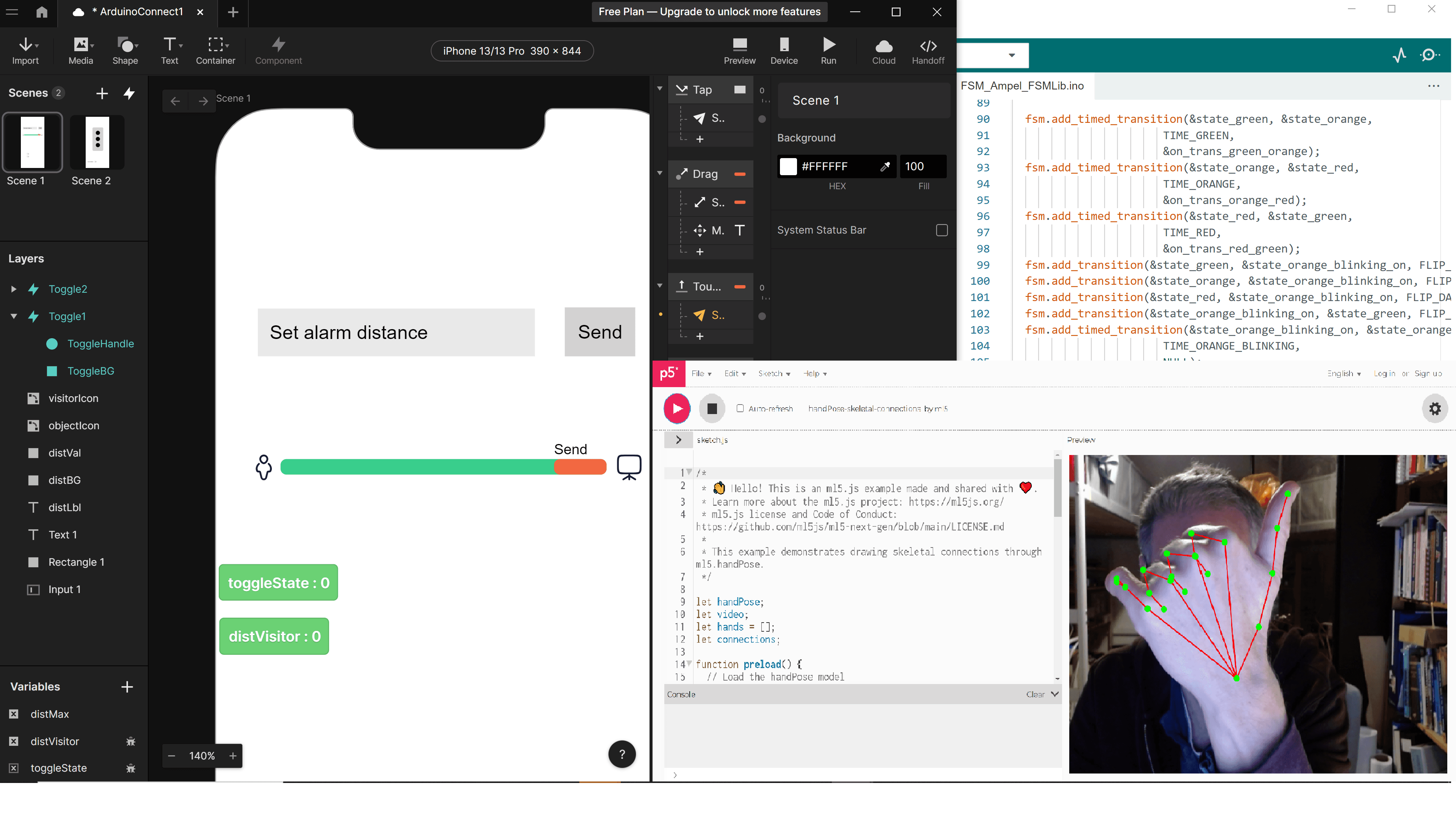The image size is (1456, 819).
Task: Open the device size selector iPhone 13/13 Pro
Action: pyautogui.click(x=511, y=51)
